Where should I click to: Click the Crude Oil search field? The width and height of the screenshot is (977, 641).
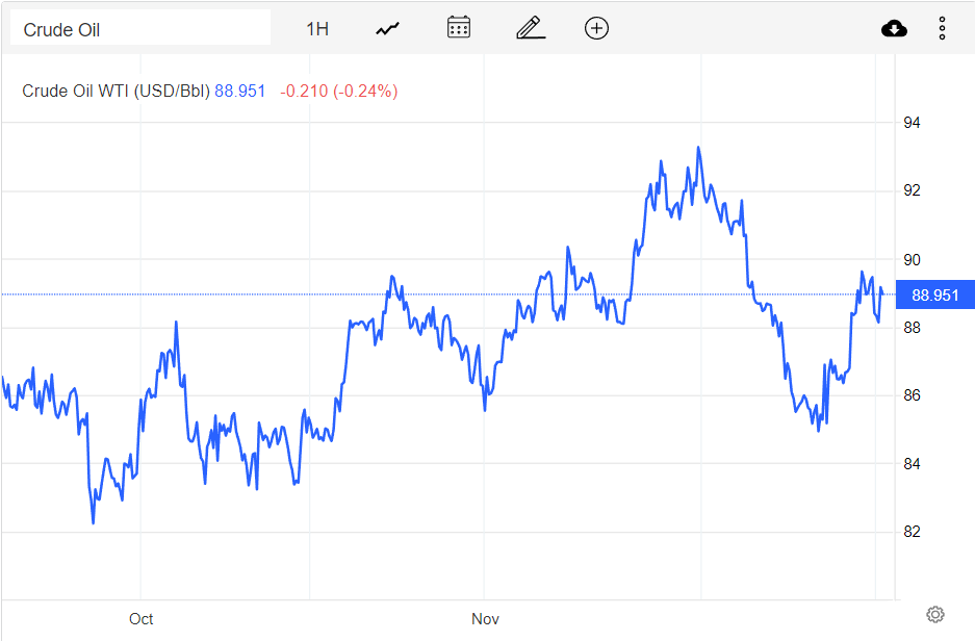140,29
